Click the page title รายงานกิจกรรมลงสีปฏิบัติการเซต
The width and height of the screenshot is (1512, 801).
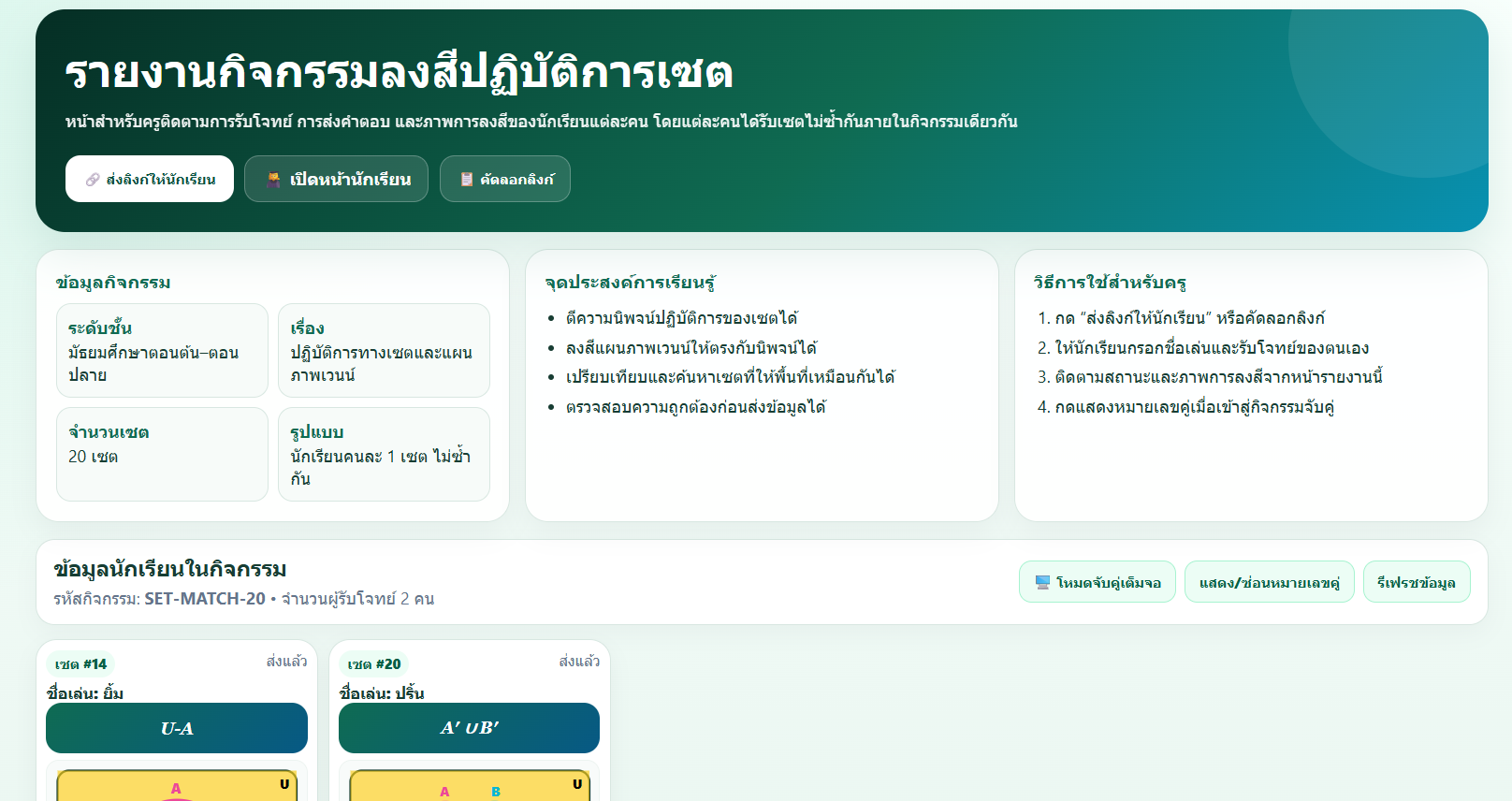click(399, 72)
